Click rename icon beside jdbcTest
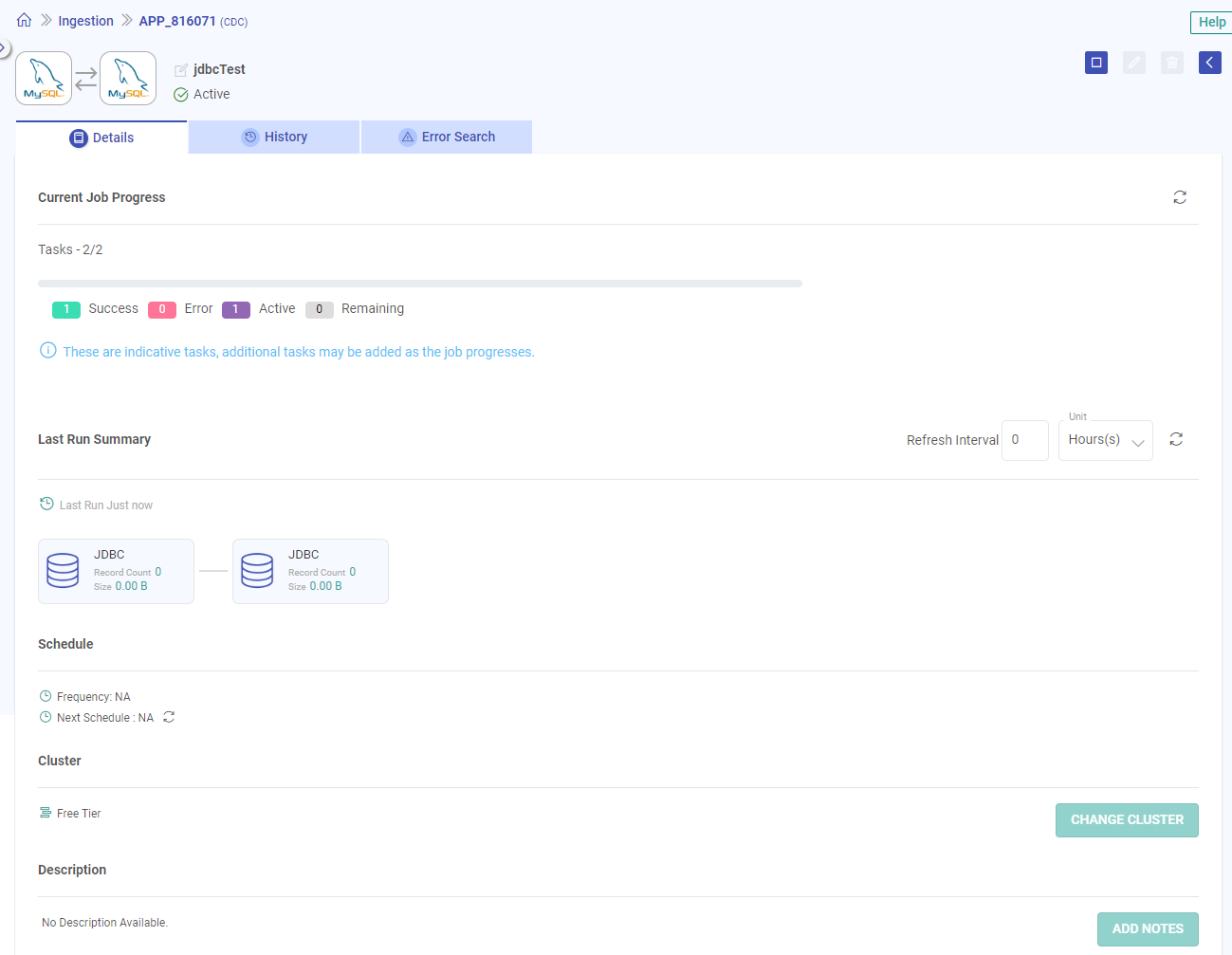 [180, 70]
